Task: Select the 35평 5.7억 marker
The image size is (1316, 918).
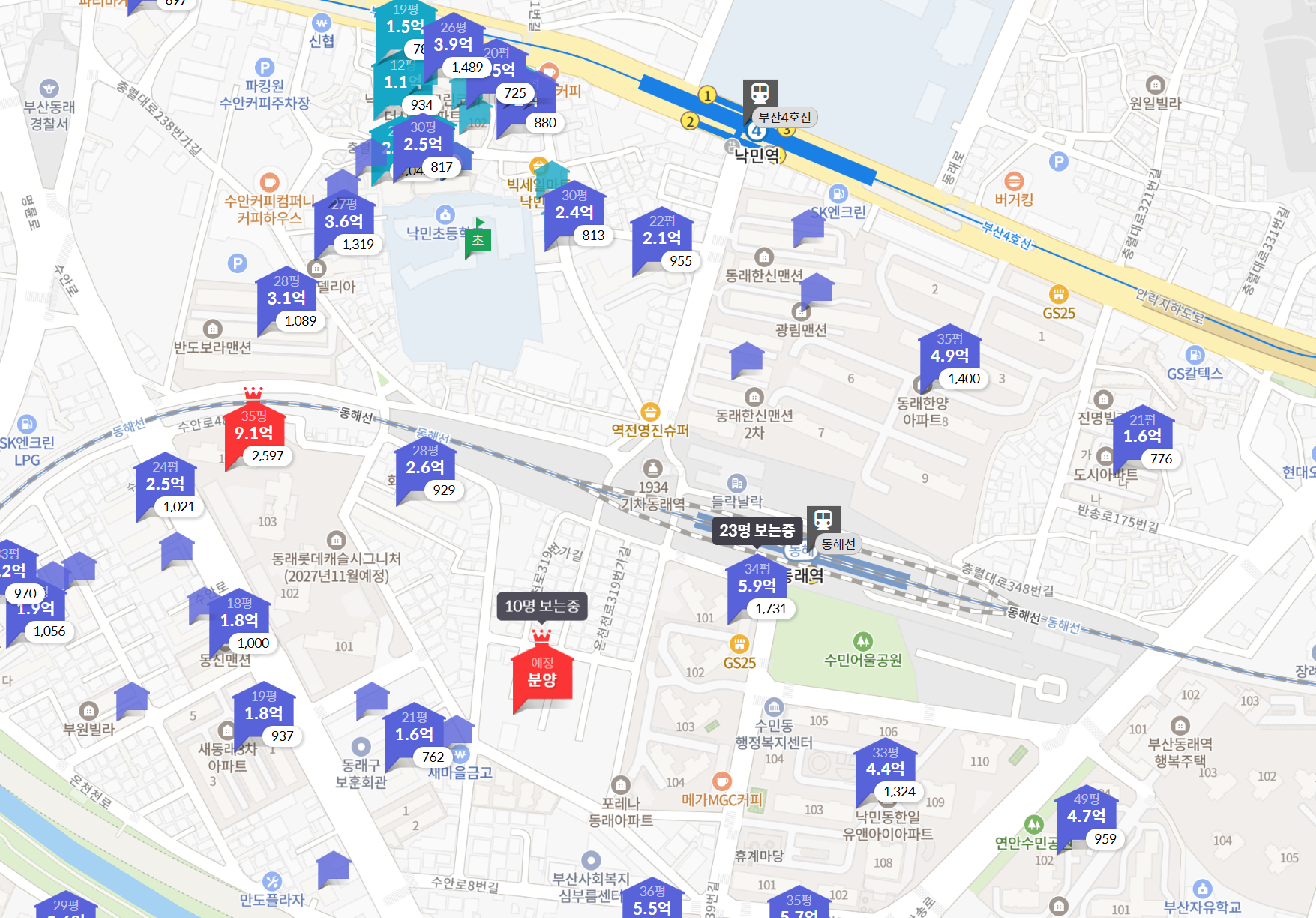Action: coord(799,903)
